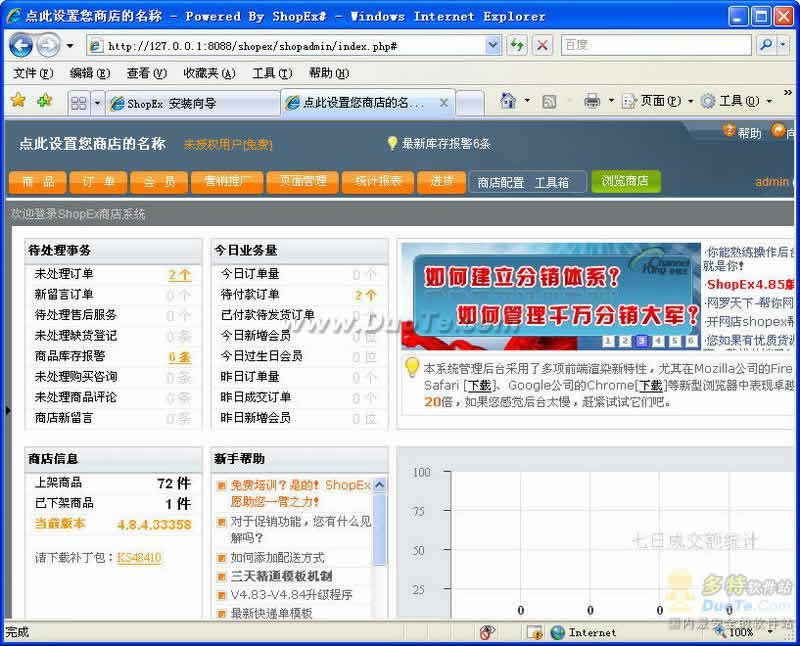Image resolution: width=800 pixels, height=646 pixels.
Task: Open the V4.83-V4.84升级程序 help item
Action: (x=291, y=595)
